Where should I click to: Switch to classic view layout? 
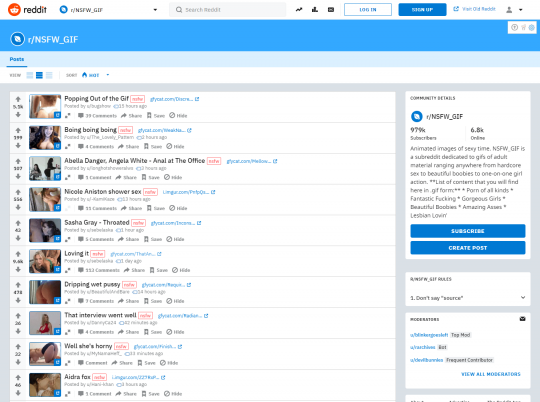pos(40,75)
